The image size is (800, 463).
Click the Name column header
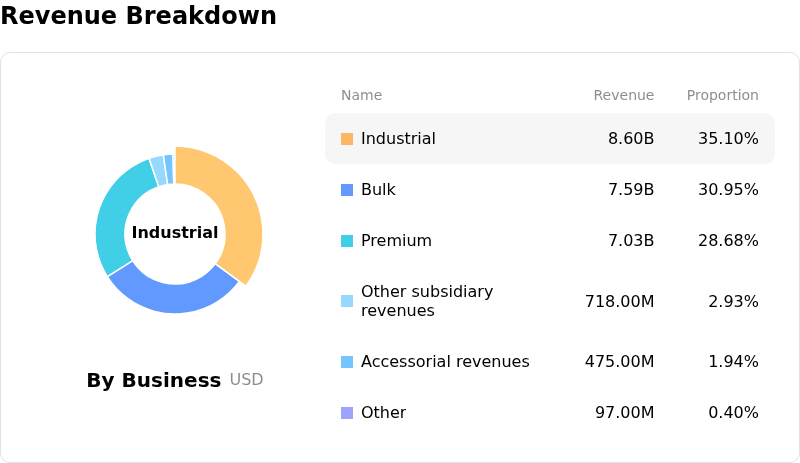pos(361,96)
